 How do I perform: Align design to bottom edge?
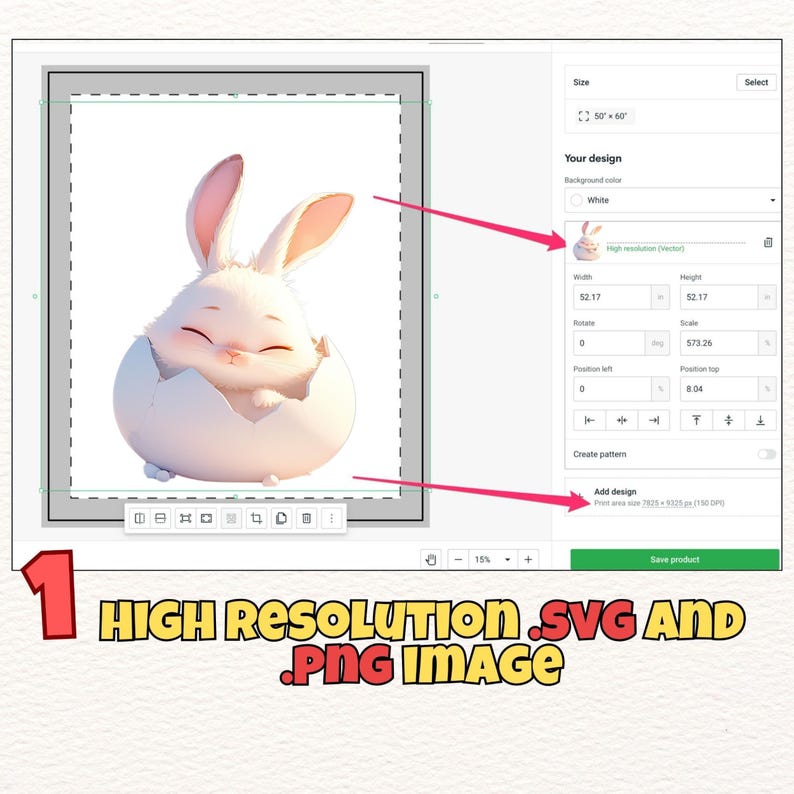(x=761, y=420)
